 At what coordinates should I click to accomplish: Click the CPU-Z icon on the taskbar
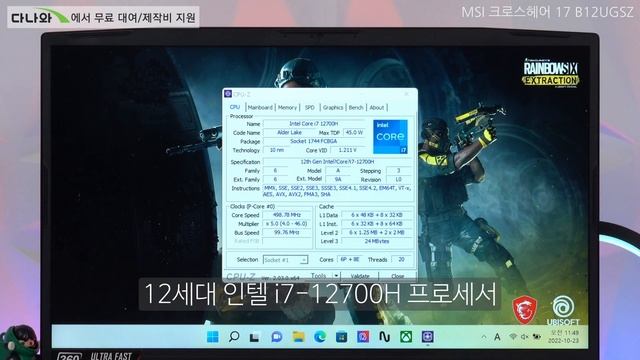427,337
